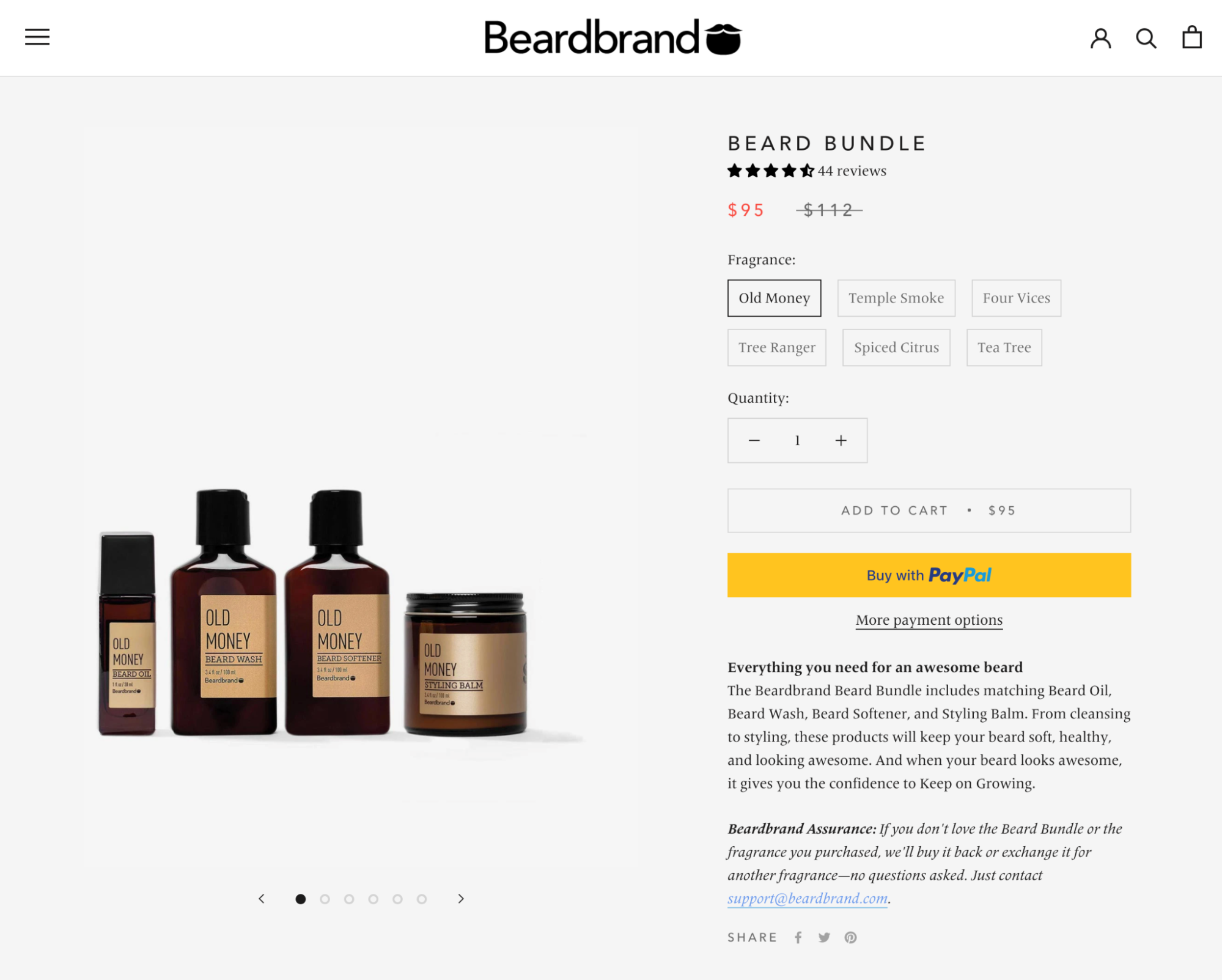Click the Facebook share icon
The width and height of the screenshot is (1222, 980).
[799, 937]
